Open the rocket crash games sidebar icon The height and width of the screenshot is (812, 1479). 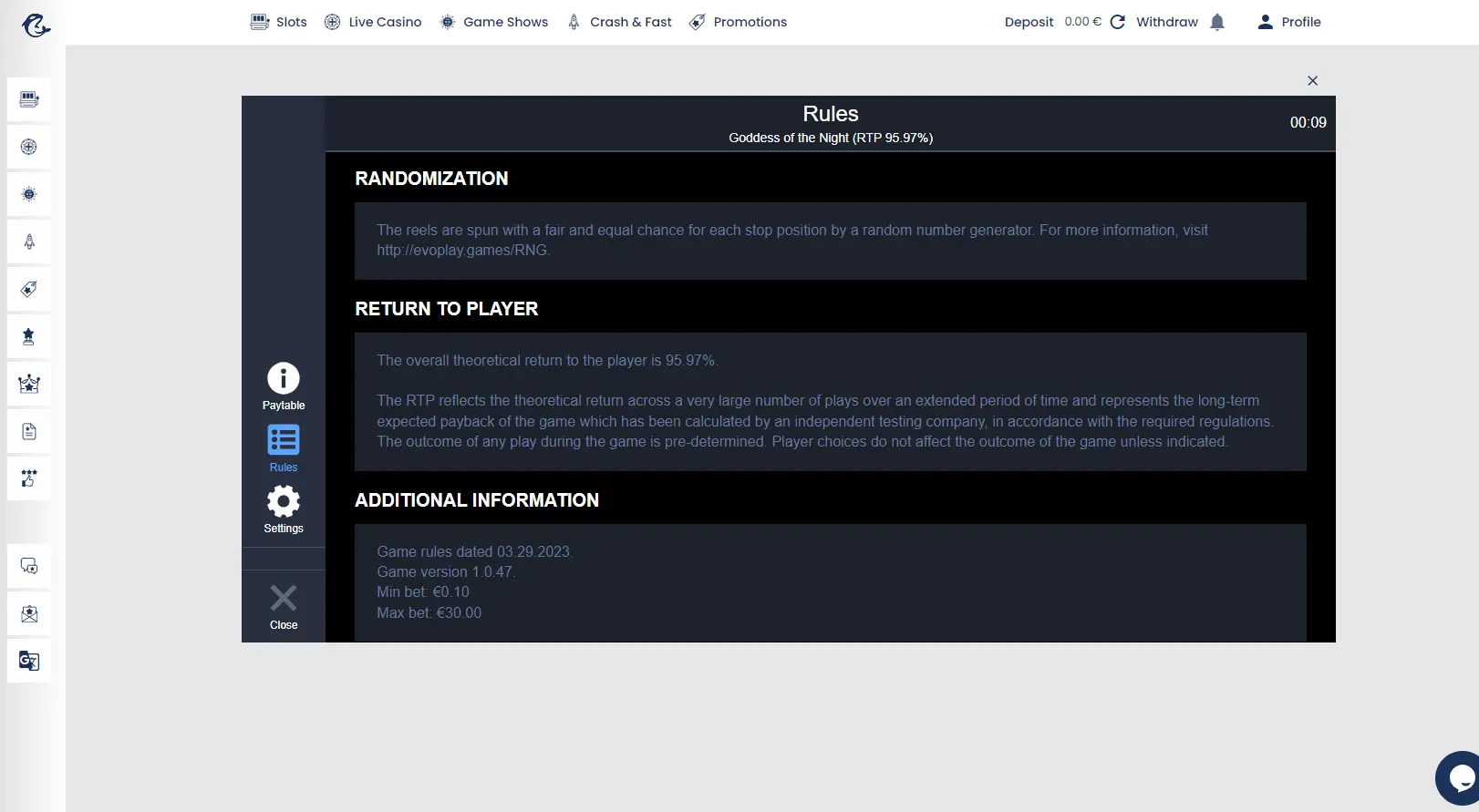pos(29,242)
